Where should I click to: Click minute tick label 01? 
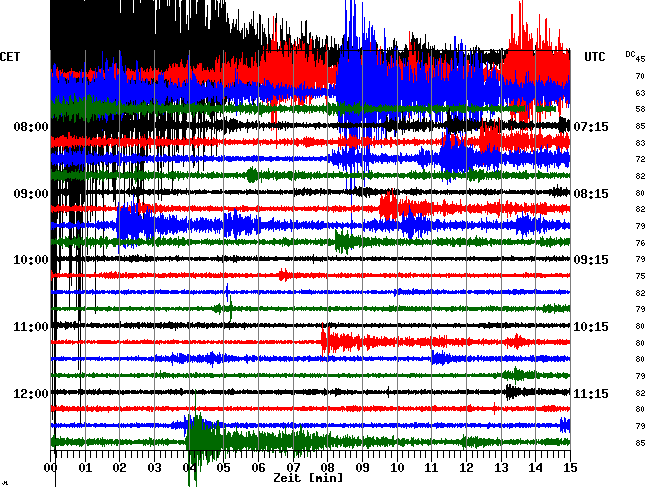click(85, 467)
